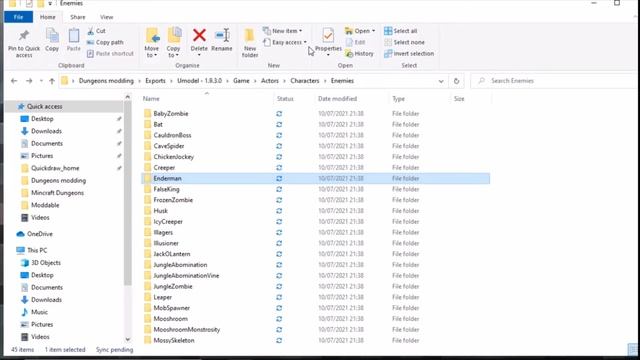Image resolution: width=640 pixels, height=360 pixels.
Task: Open Music under This PC
Action: [x=39, y=312]
